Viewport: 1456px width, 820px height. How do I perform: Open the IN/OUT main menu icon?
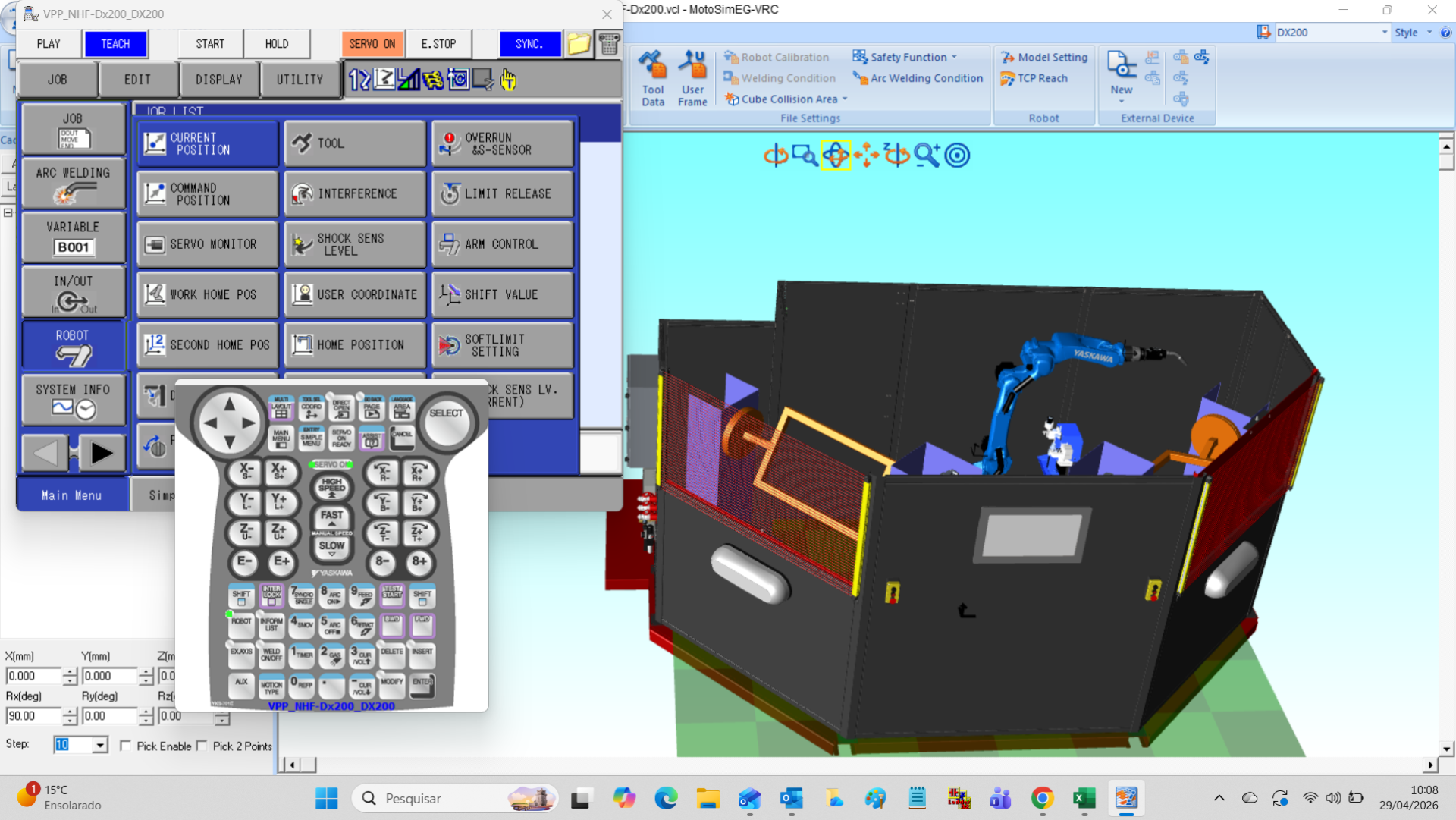[74, 292]
